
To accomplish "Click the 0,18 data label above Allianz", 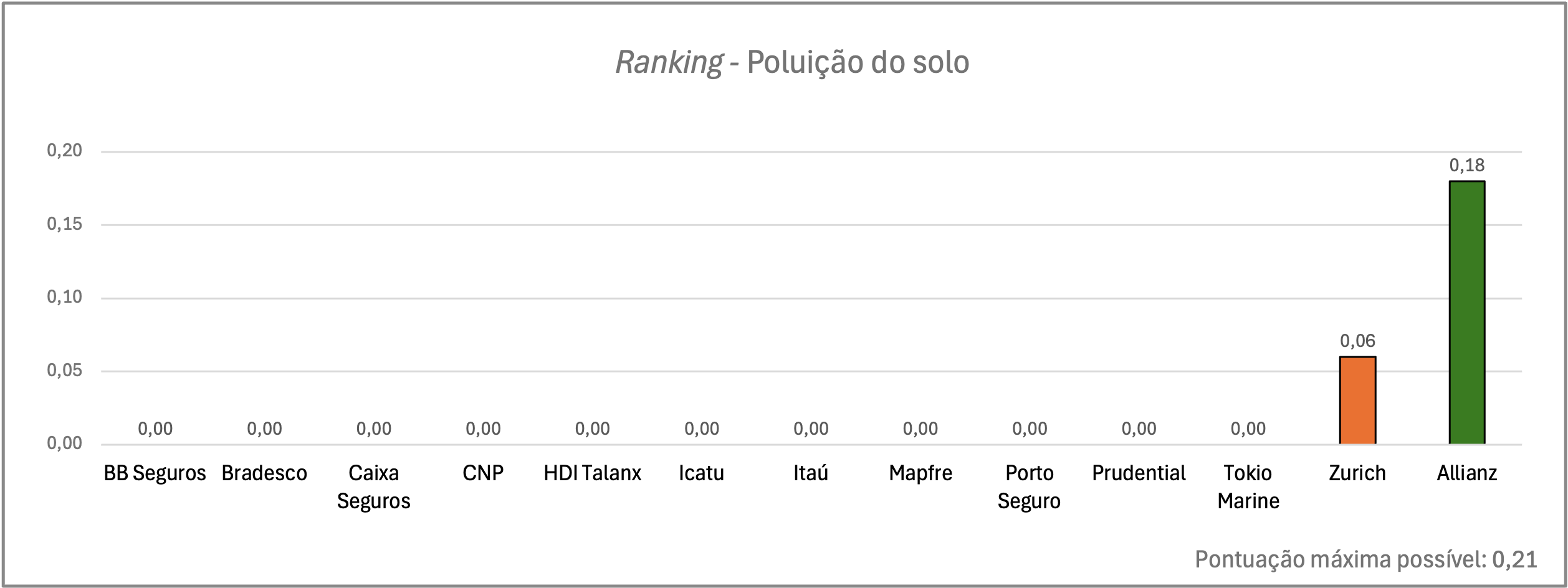I will [x=1466, y=165].
